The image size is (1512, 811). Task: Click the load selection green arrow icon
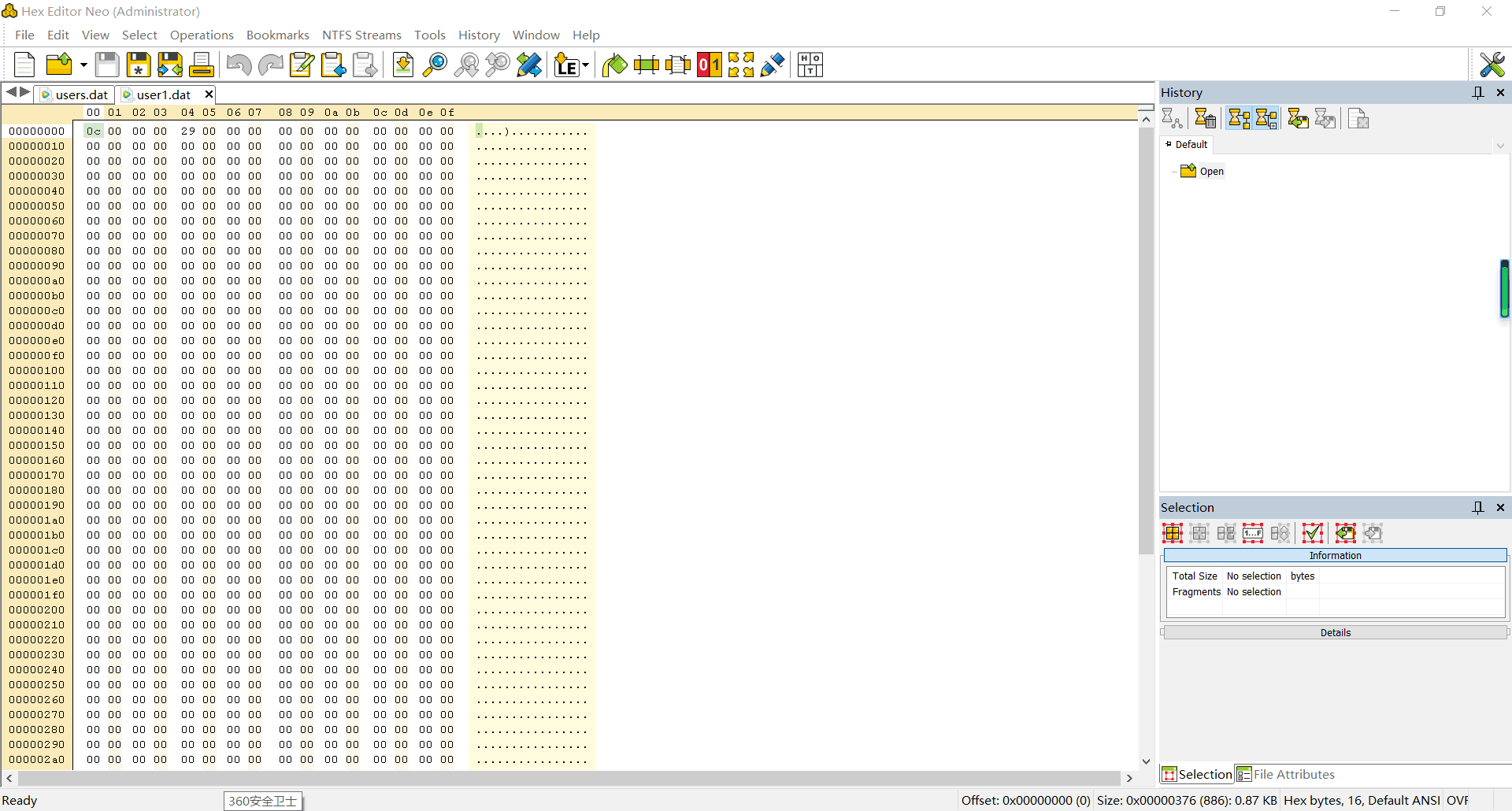tap(1346, 533)
